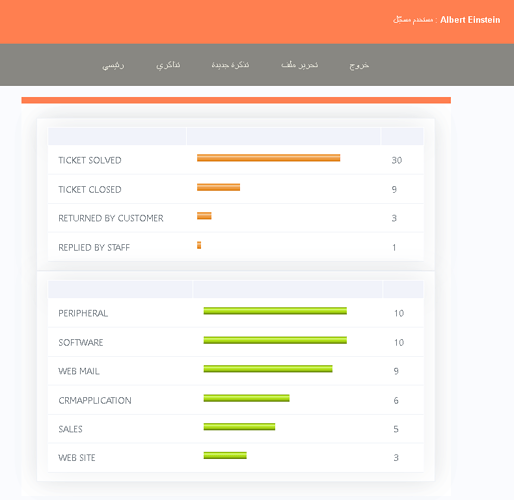Select the CRMAPPLICATION category label
This screenshot has width=514, height=500.
pyautogui.click(x=95, y=401)
